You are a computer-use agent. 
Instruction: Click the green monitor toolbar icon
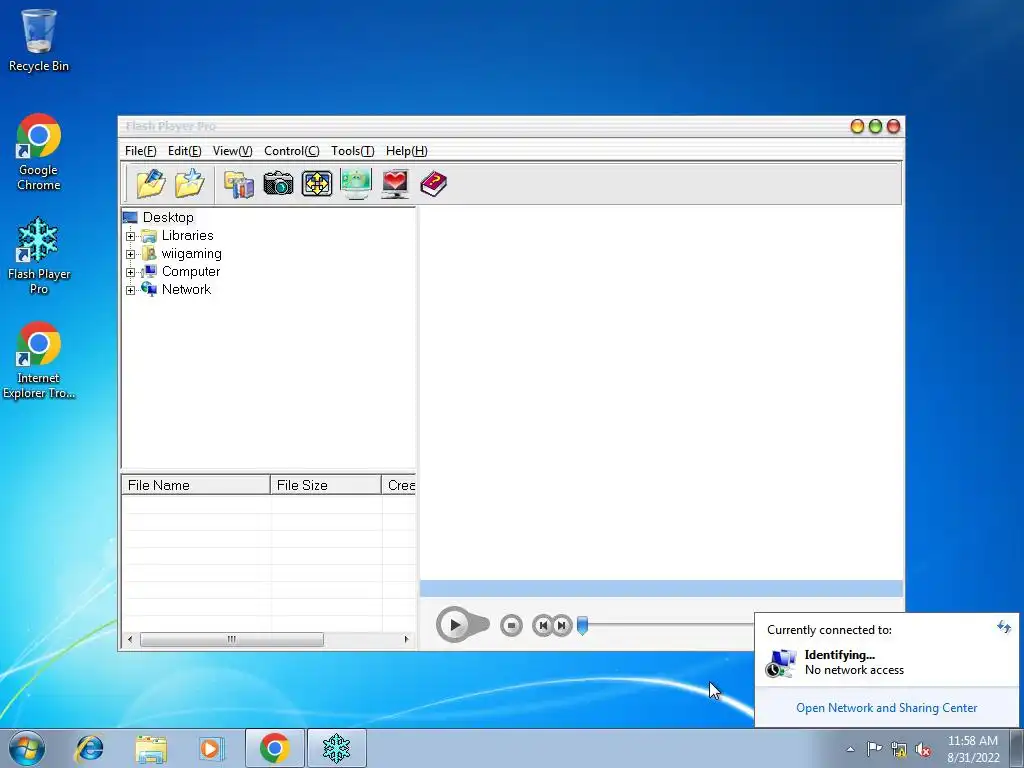coord(356,184)
